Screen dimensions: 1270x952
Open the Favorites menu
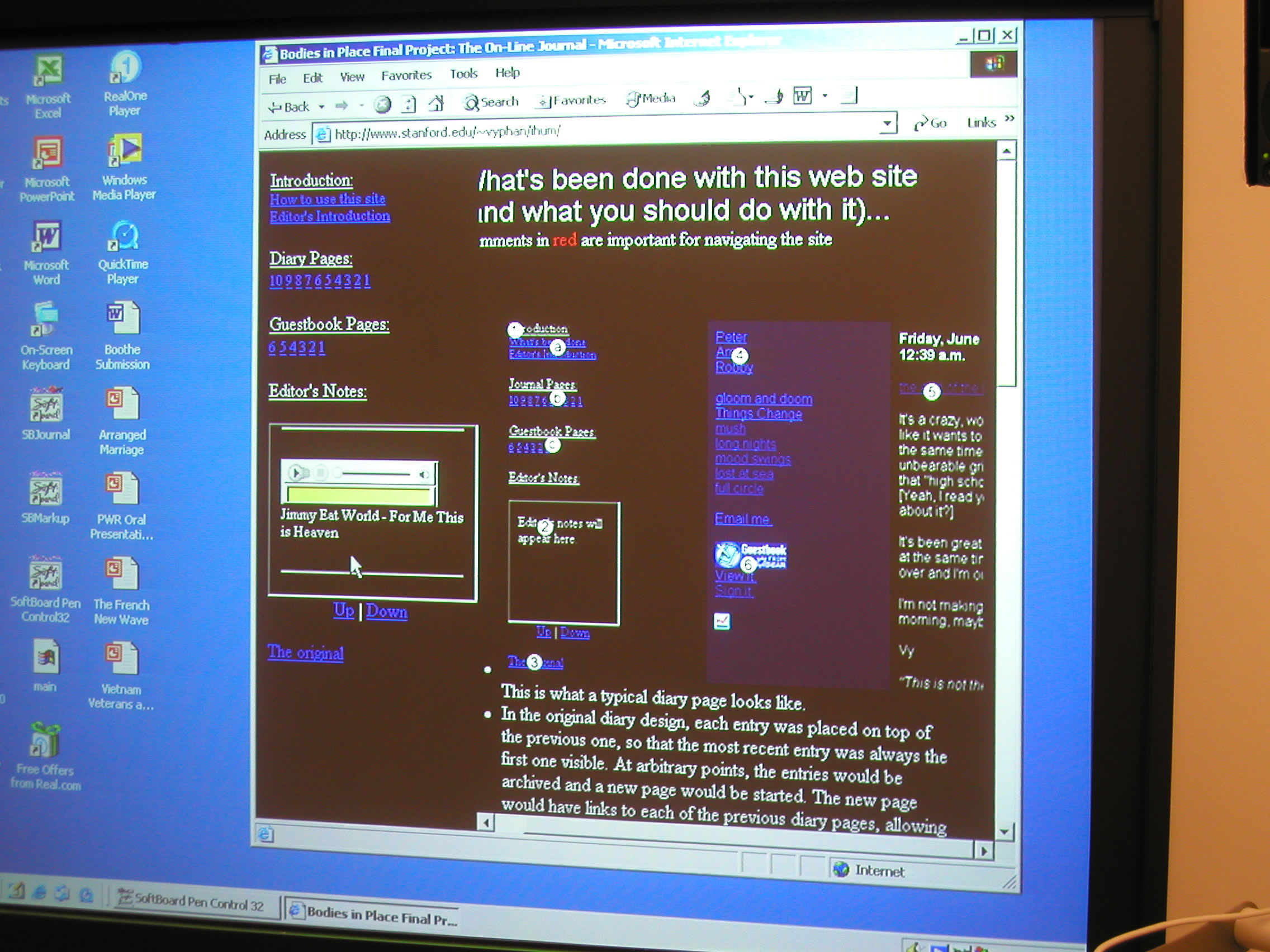coord(406,75)
